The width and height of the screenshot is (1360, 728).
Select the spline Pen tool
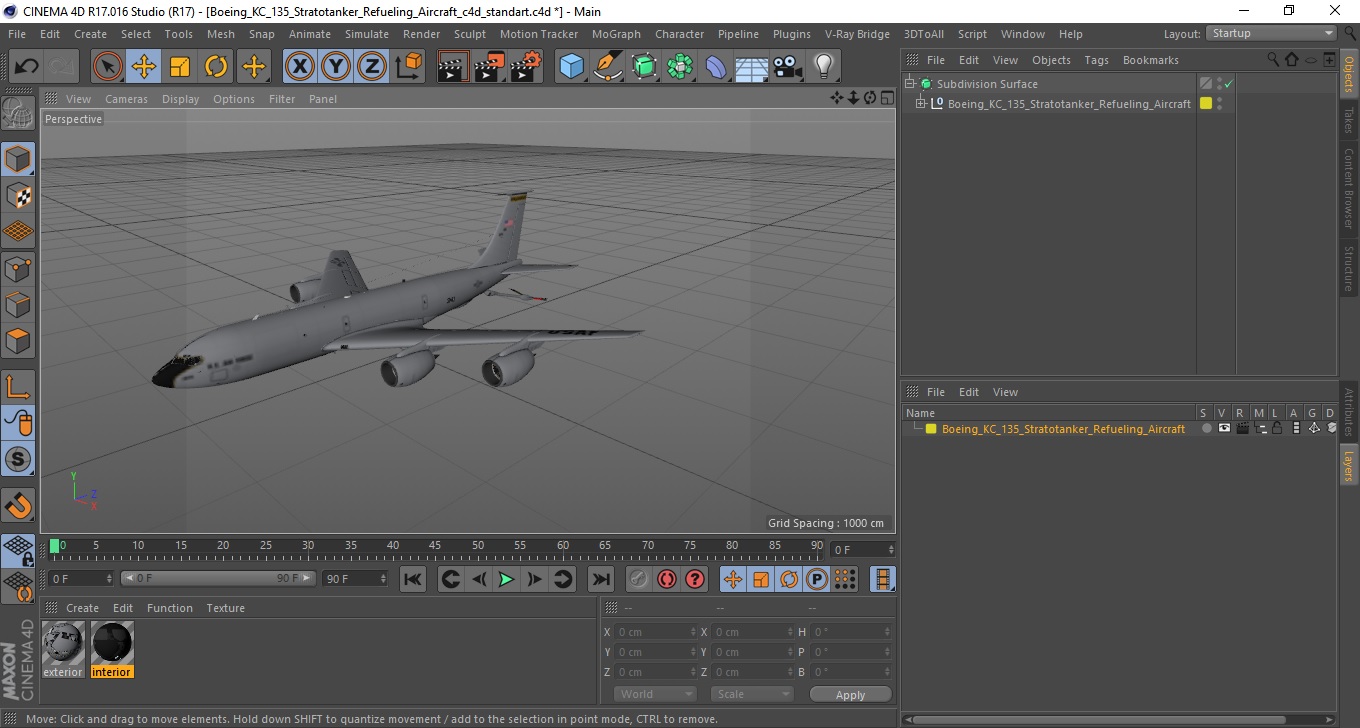click(608, 67)
